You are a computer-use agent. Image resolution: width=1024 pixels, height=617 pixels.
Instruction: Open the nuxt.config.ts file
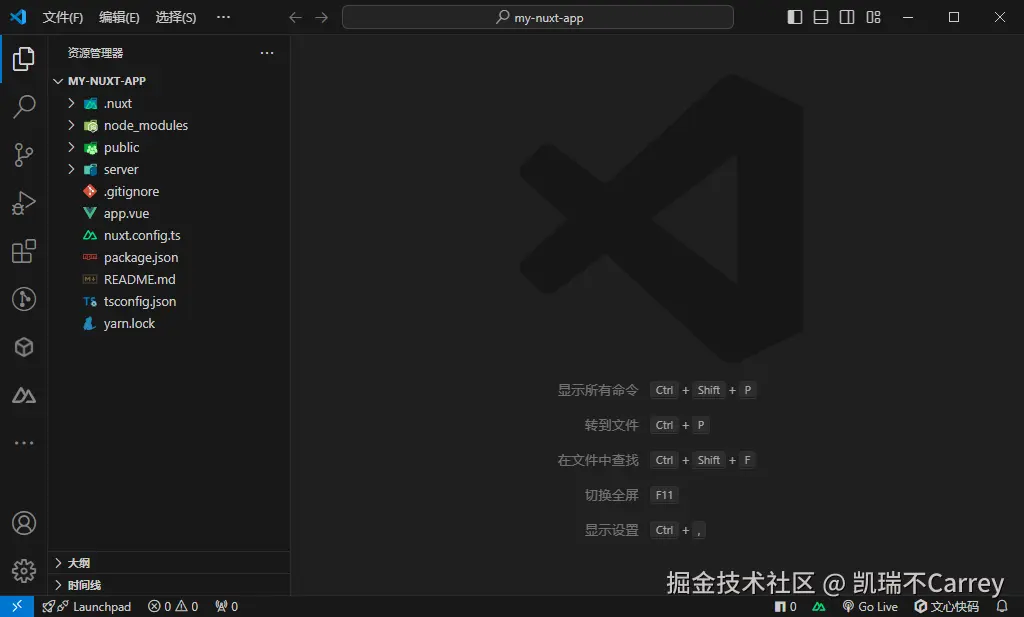point(169,235)
